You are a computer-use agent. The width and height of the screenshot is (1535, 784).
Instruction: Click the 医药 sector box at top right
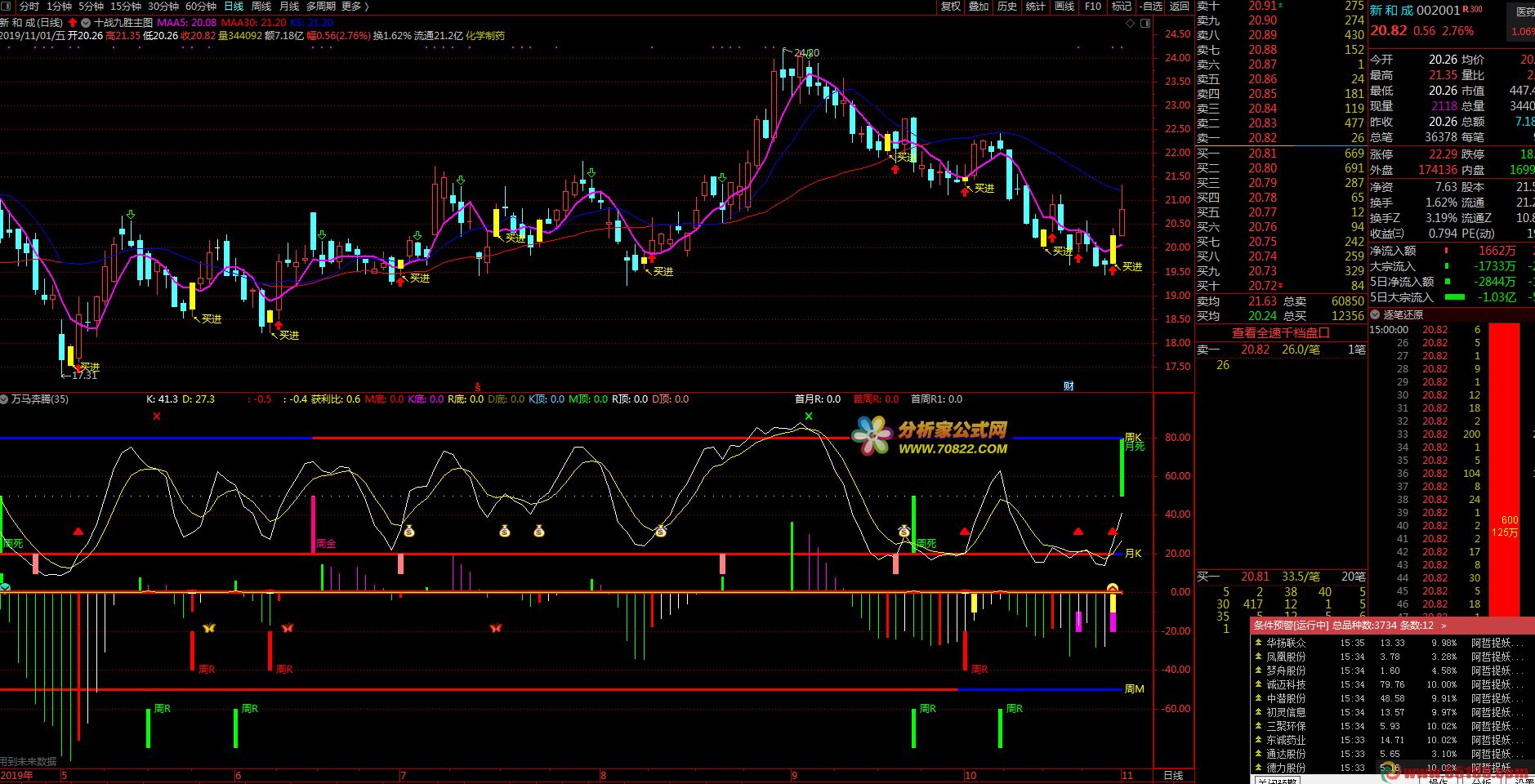point(1523,22)
